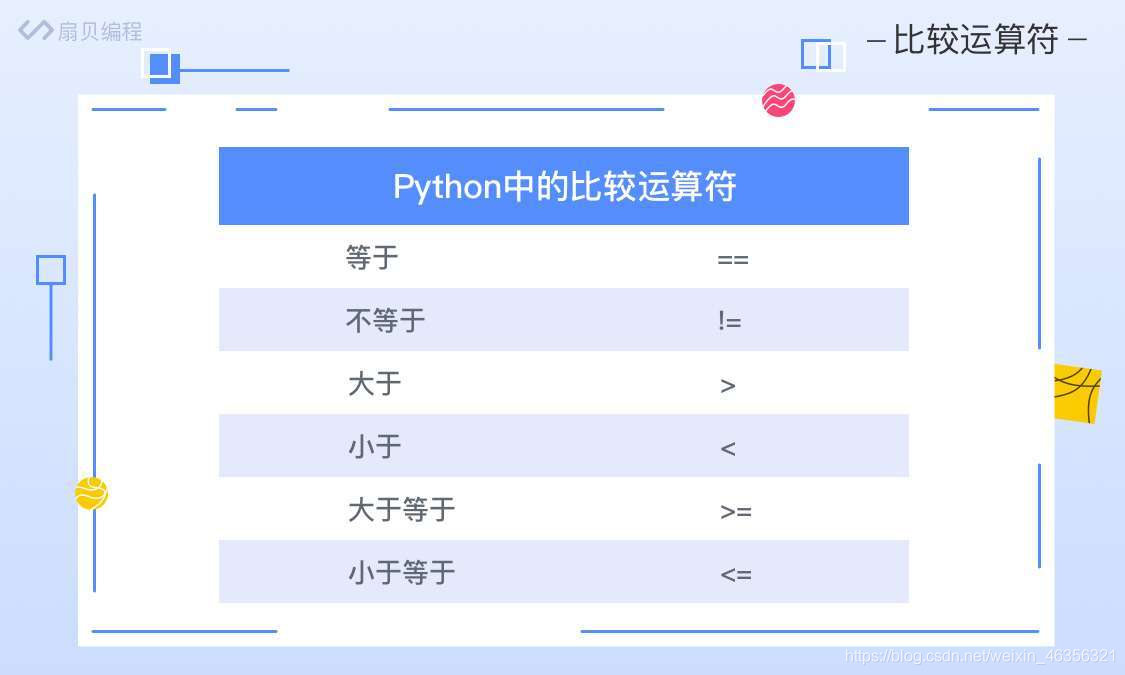Viewport: 1125px width, 675px height.
Task: Click the 不等于 row in the table
Action: click(563, 319)
